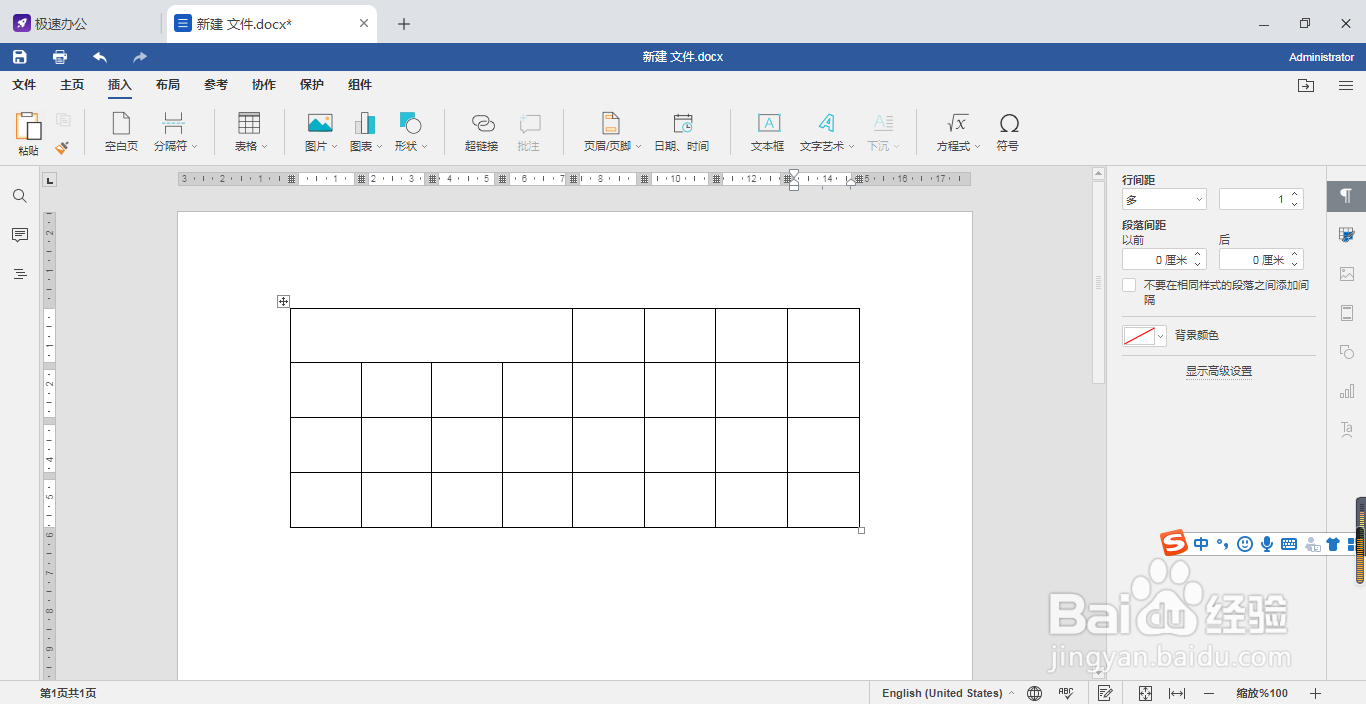Screen dimensions: 1366x704
Task: Switch to Layout (布局) tab
Action: pos(168,85)
